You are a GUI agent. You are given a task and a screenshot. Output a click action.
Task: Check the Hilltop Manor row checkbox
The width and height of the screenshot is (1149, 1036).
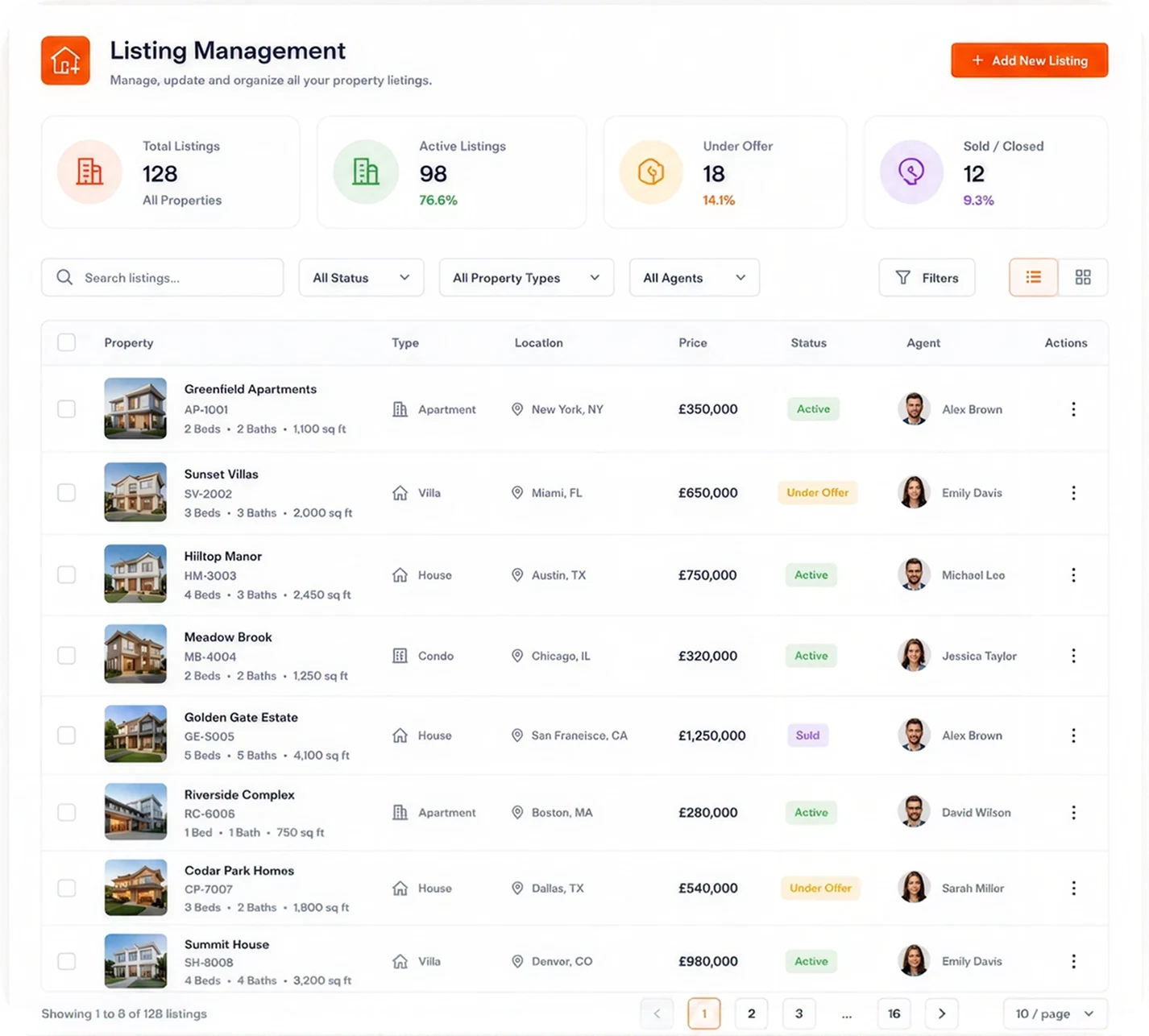tap(67, 575)
